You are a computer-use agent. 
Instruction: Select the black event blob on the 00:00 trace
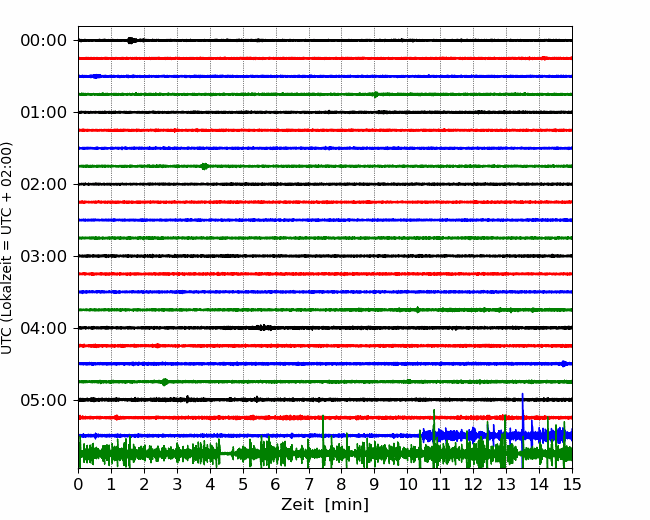[131, 40]
